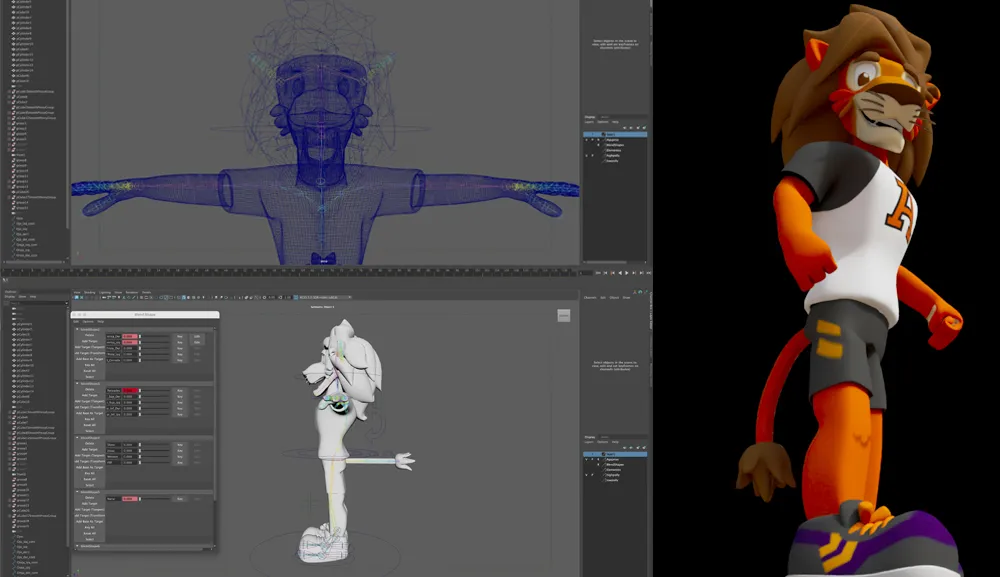Open the Options menu of the Shape Editor

tap(89, 322)
